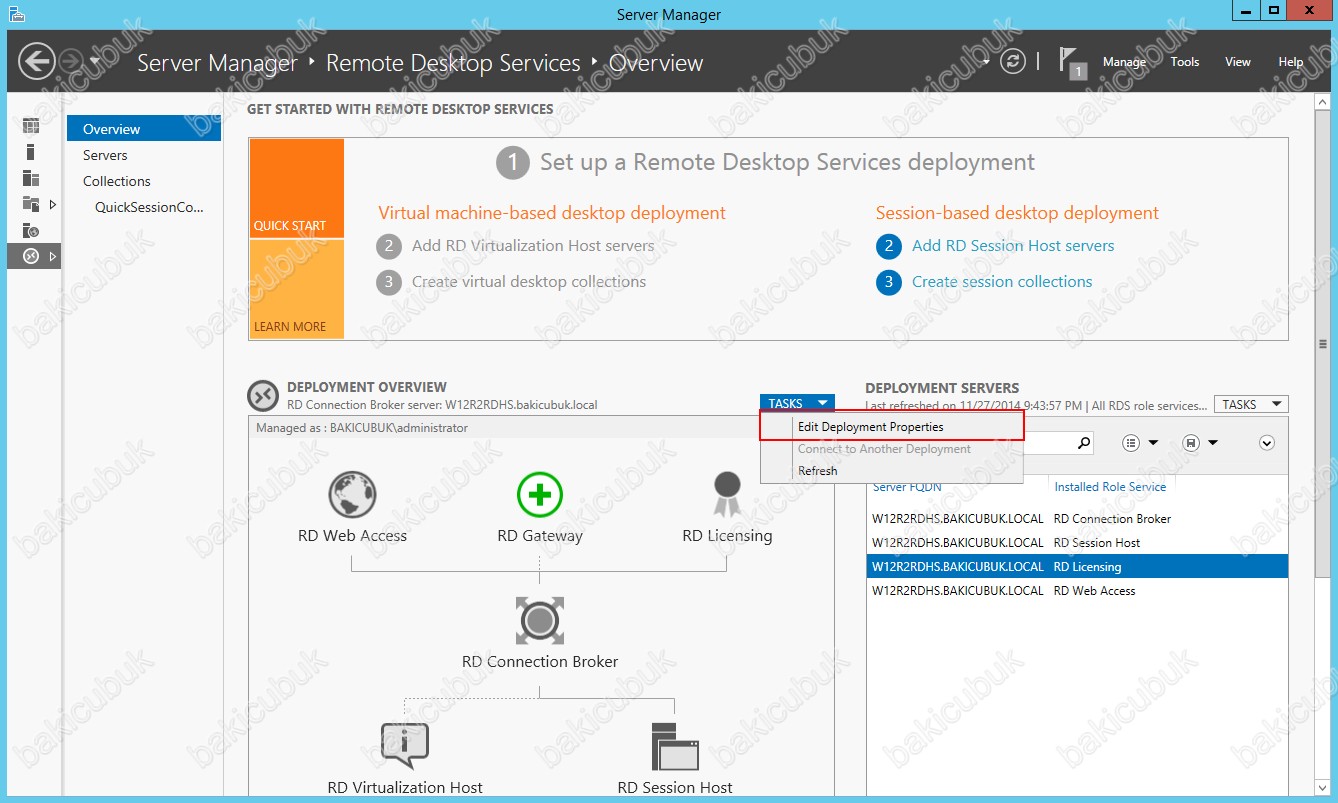Click the RD Gateway green plus icon
This screenshot has height=803, width=1338.
coord(540,495)
